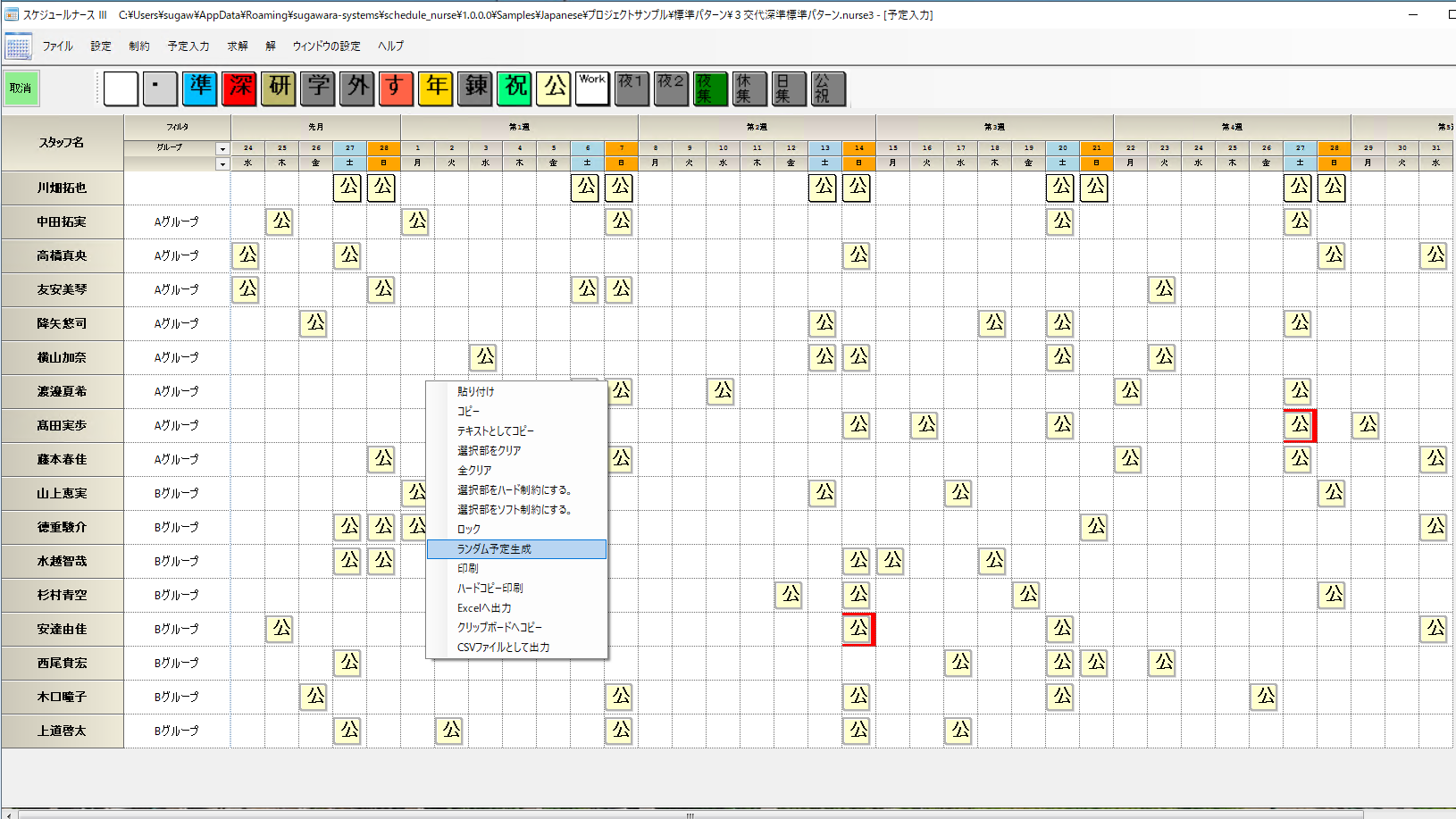Viewport: 1456px width, 819px height.
Task: Pick the red 深 shift icon
Action: (238, 88)
